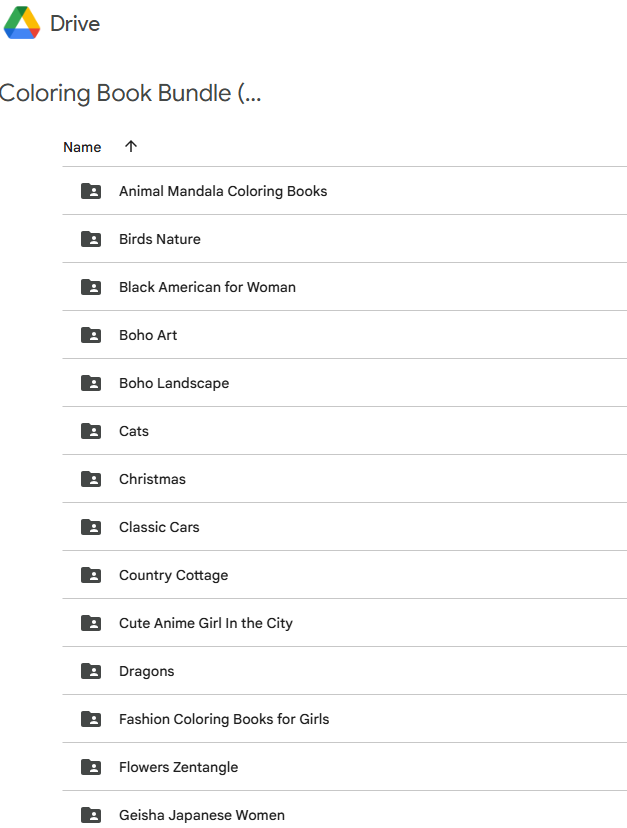Open the Black American for Woman folder
This screenshot has height=828, width=627.
pyautogui.click(x=207, y=287)
